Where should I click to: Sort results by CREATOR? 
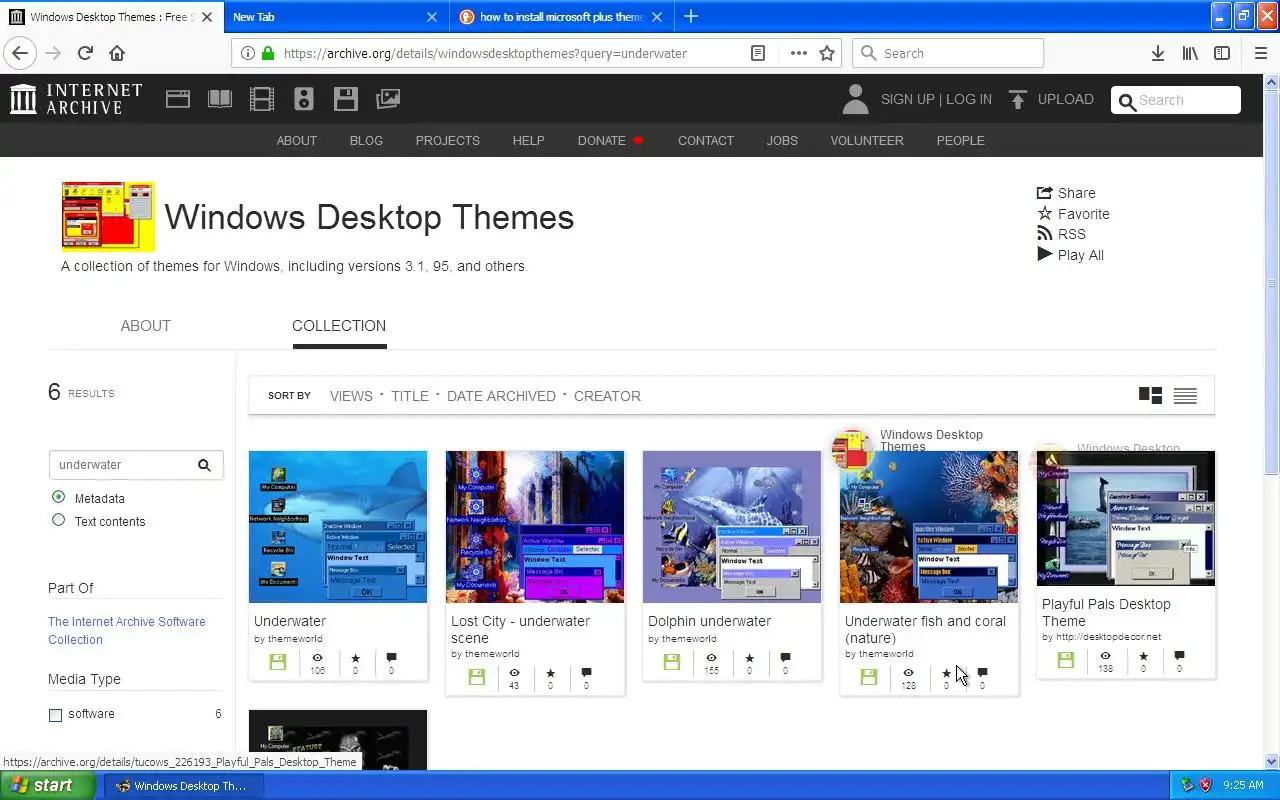click(x=607, y=396)
